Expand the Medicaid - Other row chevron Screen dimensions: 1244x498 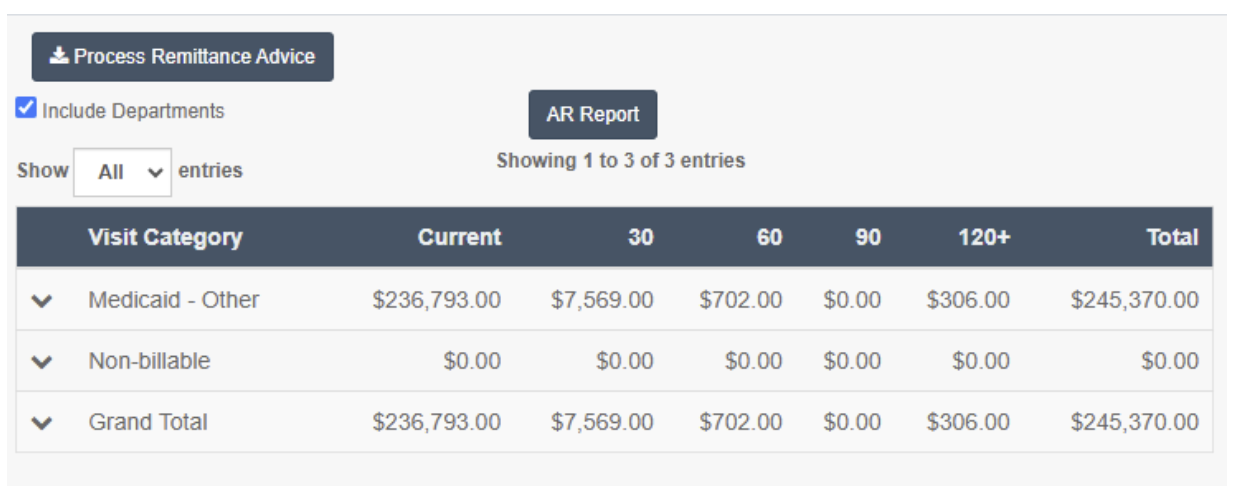pyautogui.click(x=41, y=301)
